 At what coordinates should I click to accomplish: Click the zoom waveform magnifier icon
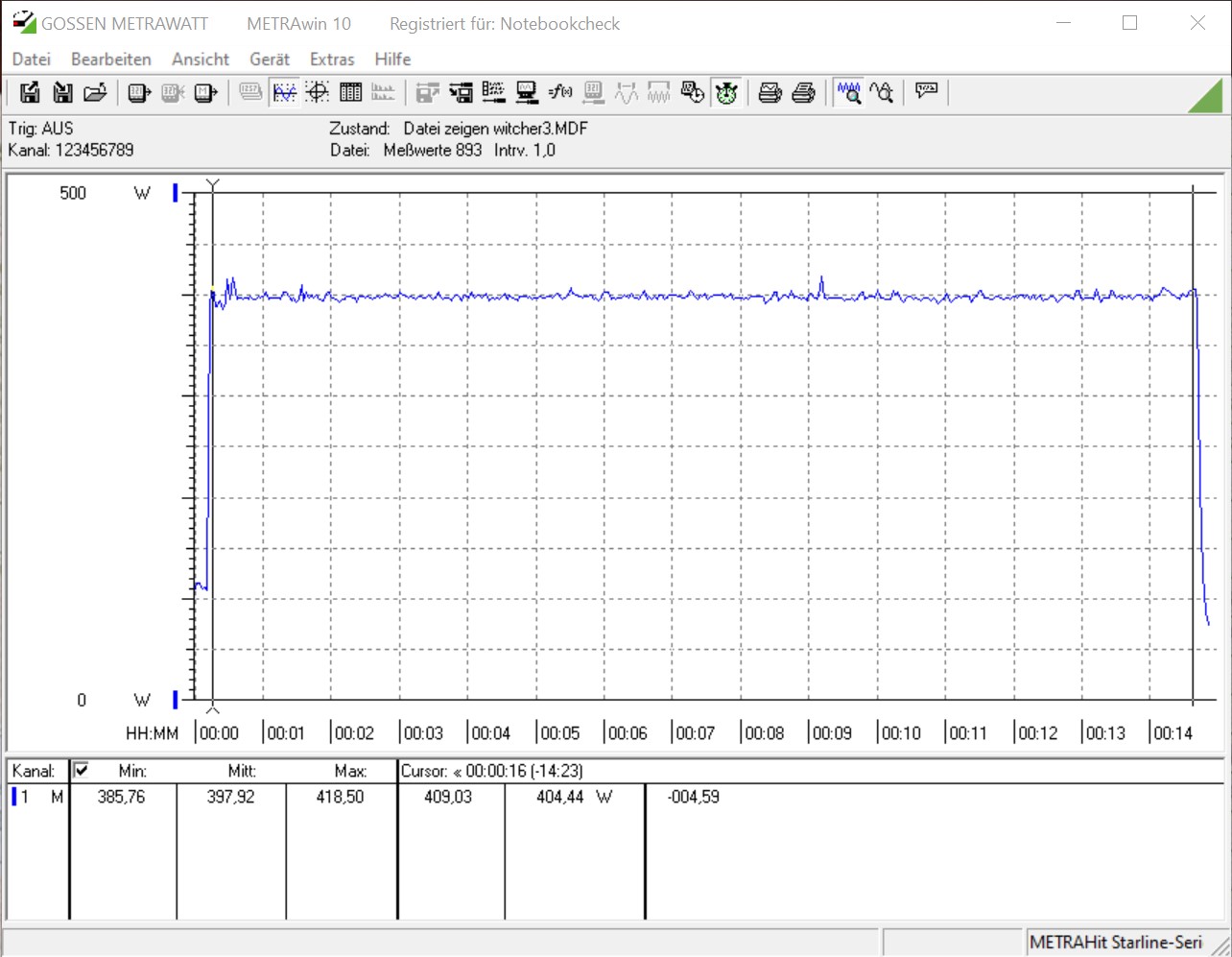click(x=848, y=92)
